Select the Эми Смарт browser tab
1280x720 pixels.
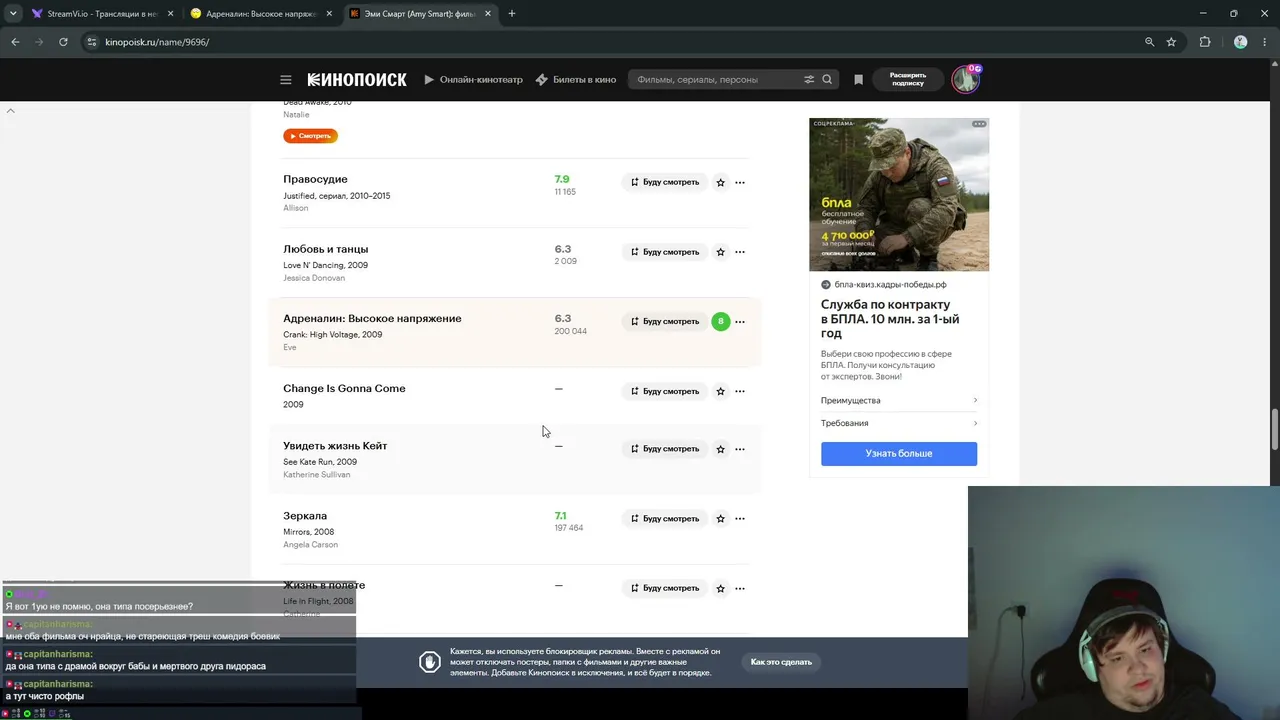[420, 14]
